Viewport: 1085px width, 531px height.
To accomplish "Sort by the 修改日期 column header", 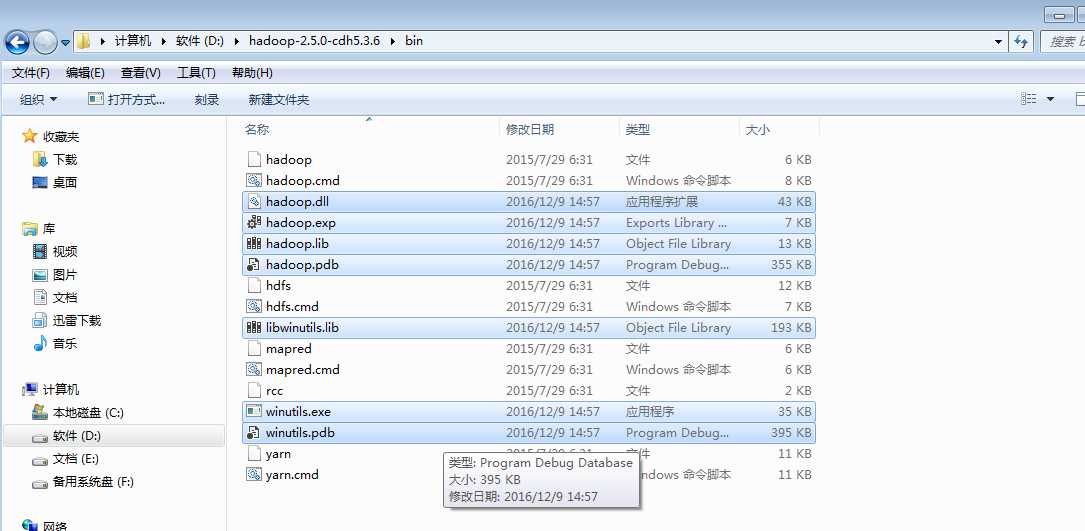I will pyautogui.click(x=559, y=129).
